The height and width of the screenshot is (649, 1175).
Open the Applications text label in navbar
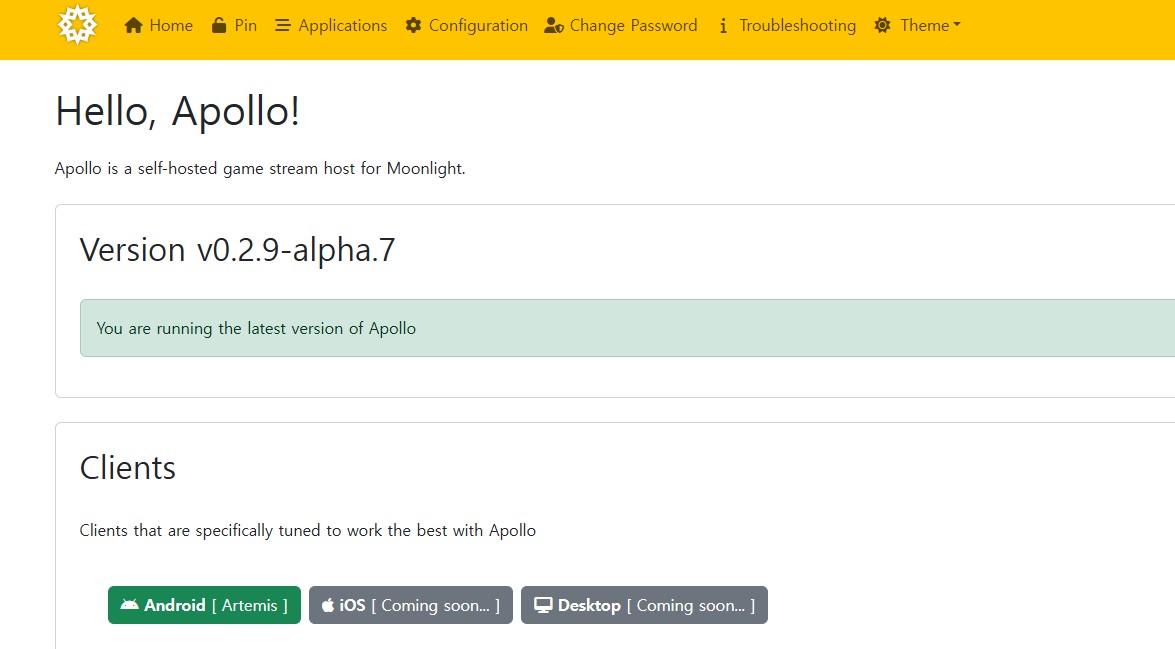(343, 26)
